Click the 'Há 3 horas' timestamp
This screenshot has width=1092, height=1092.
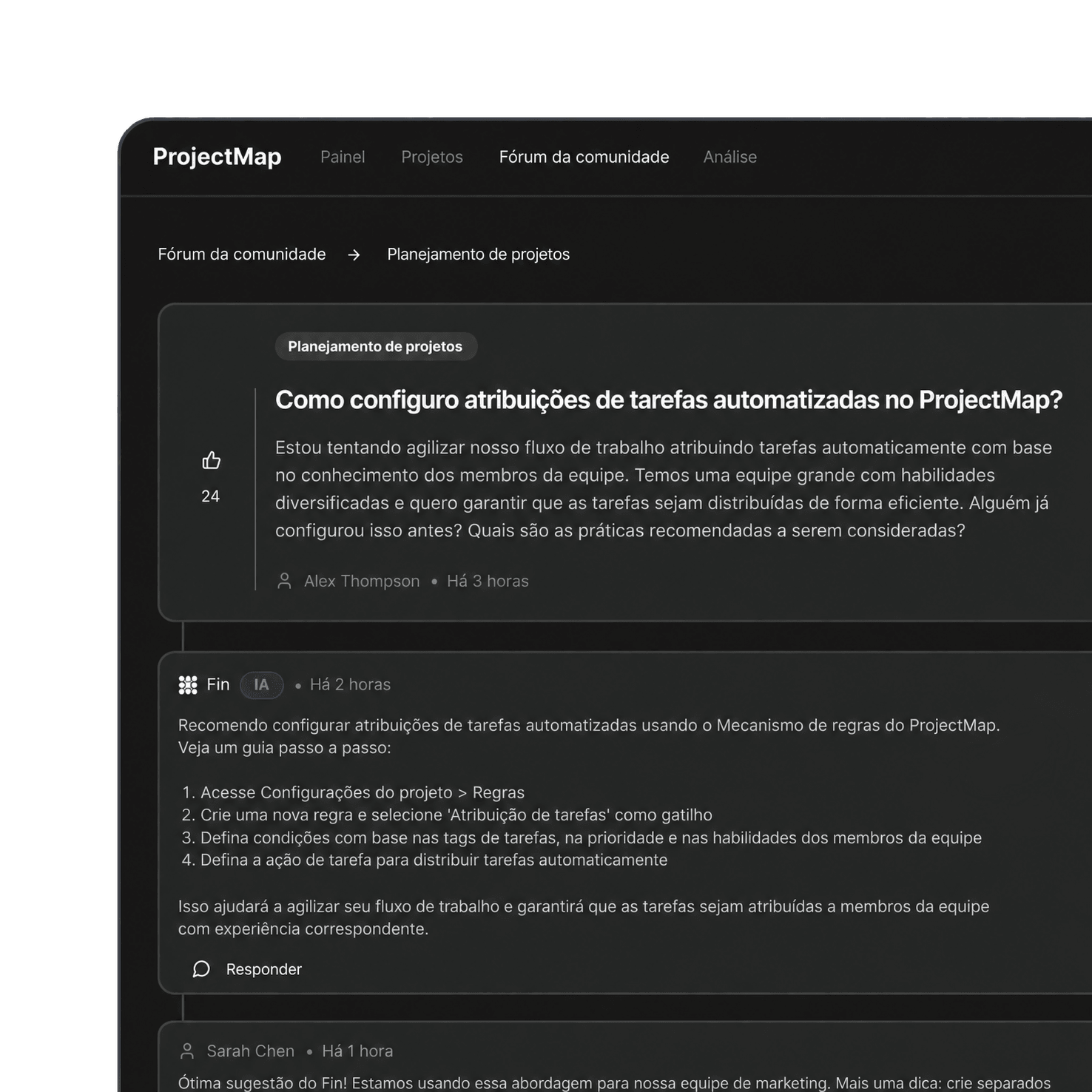tap(488, 581)
